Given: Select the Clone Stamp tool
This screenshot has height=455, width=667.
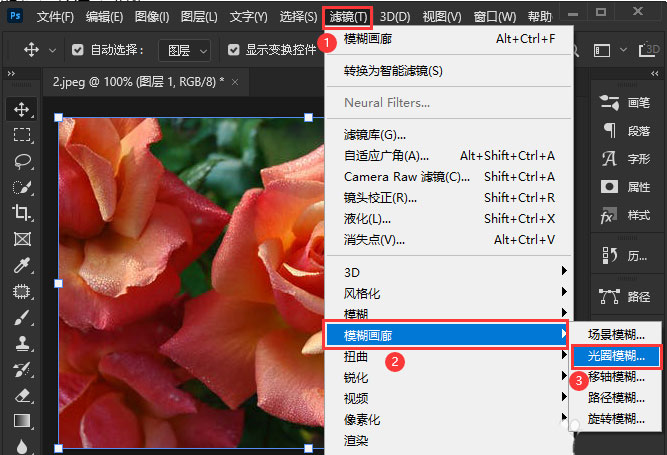Looking at the screenshot, I should [22, 343].
